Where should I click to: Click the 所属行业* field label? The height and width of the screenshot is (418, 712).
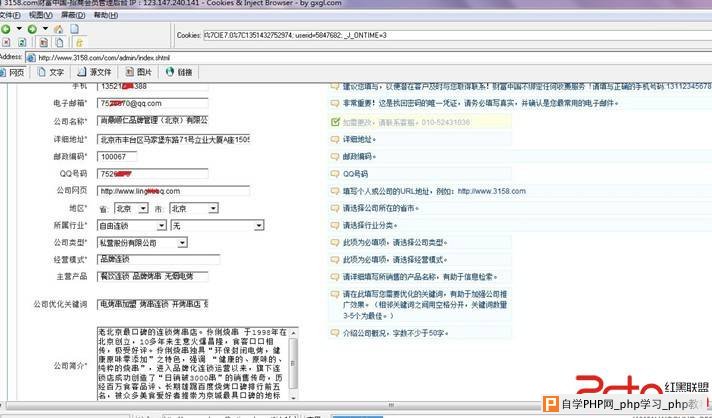coord(70,226)
